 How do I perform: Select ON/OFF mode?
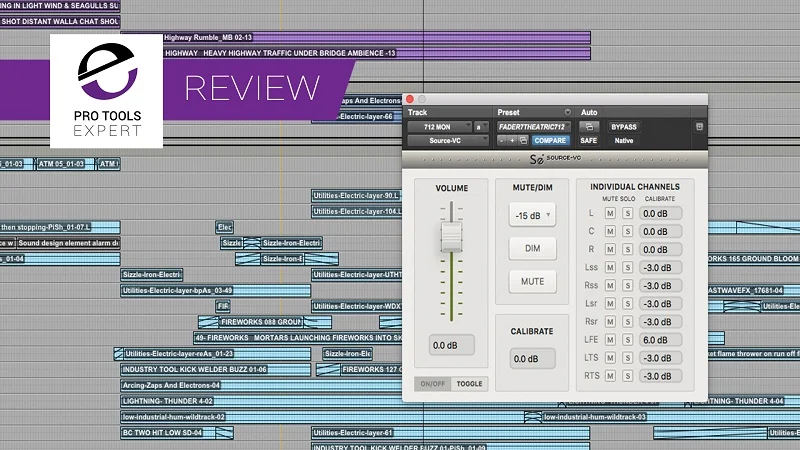point(433,384)
